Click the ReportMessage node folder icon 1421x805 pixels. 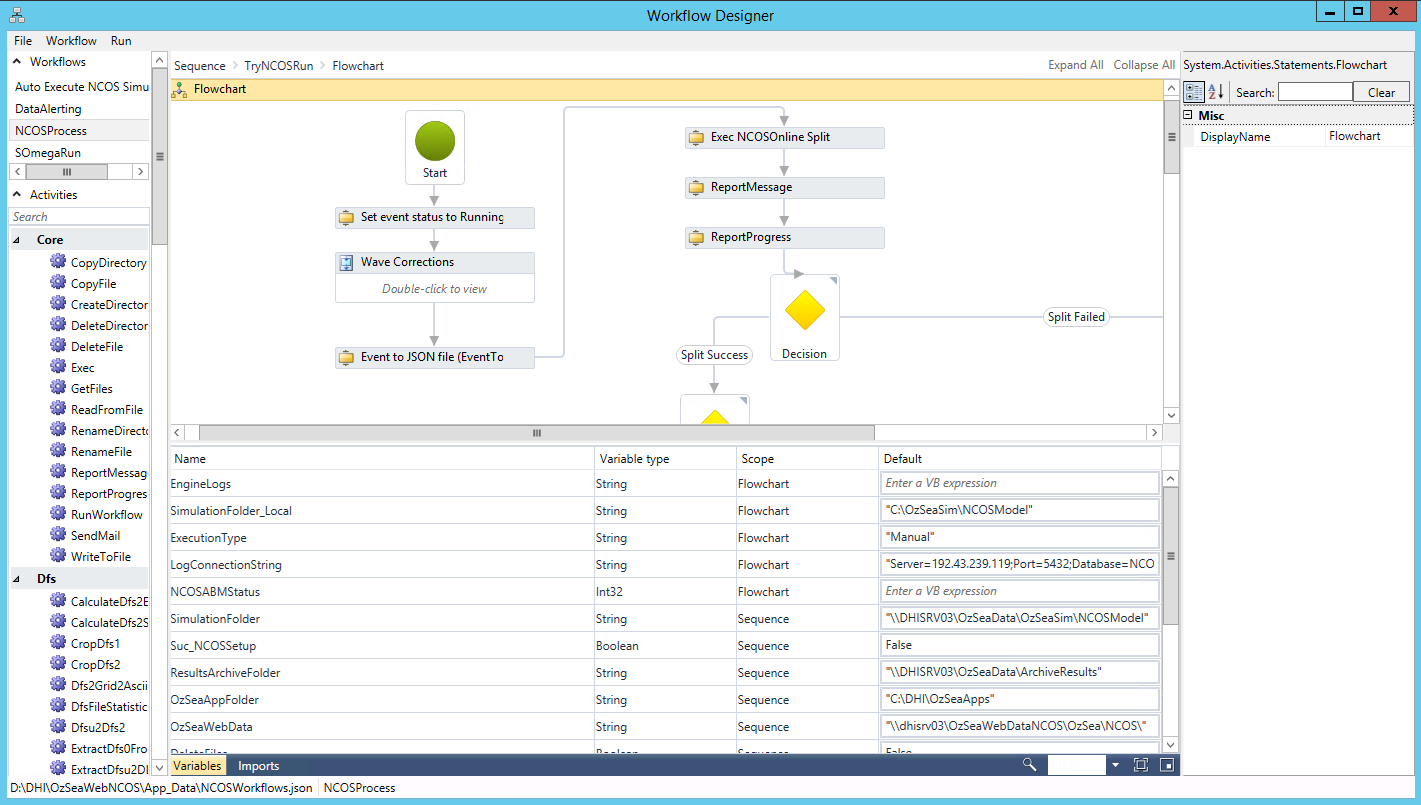point(697,187)
